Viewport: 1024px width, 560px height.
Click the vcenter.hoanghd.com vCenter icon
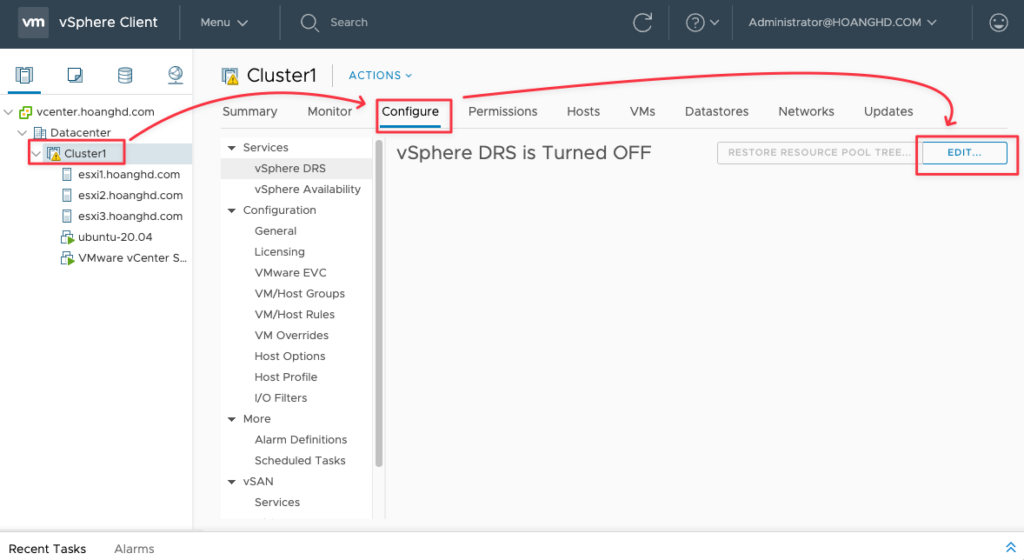(25, 112)
